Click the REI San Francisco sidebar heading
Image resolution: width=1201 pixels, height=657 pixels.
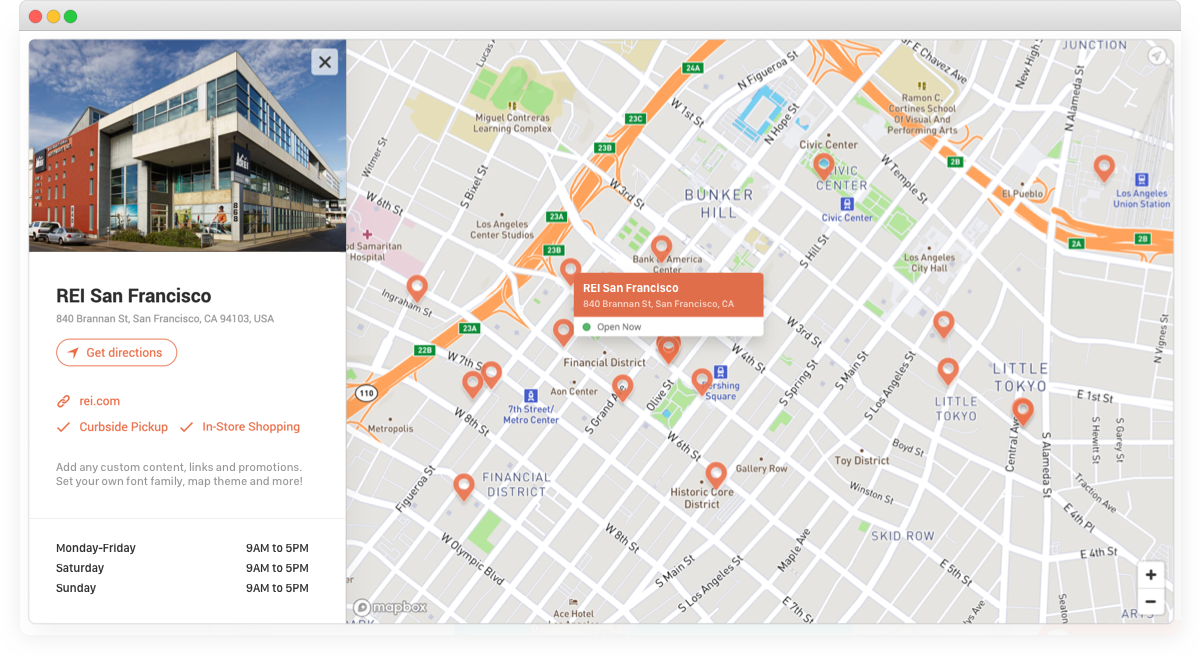[134, 296]
